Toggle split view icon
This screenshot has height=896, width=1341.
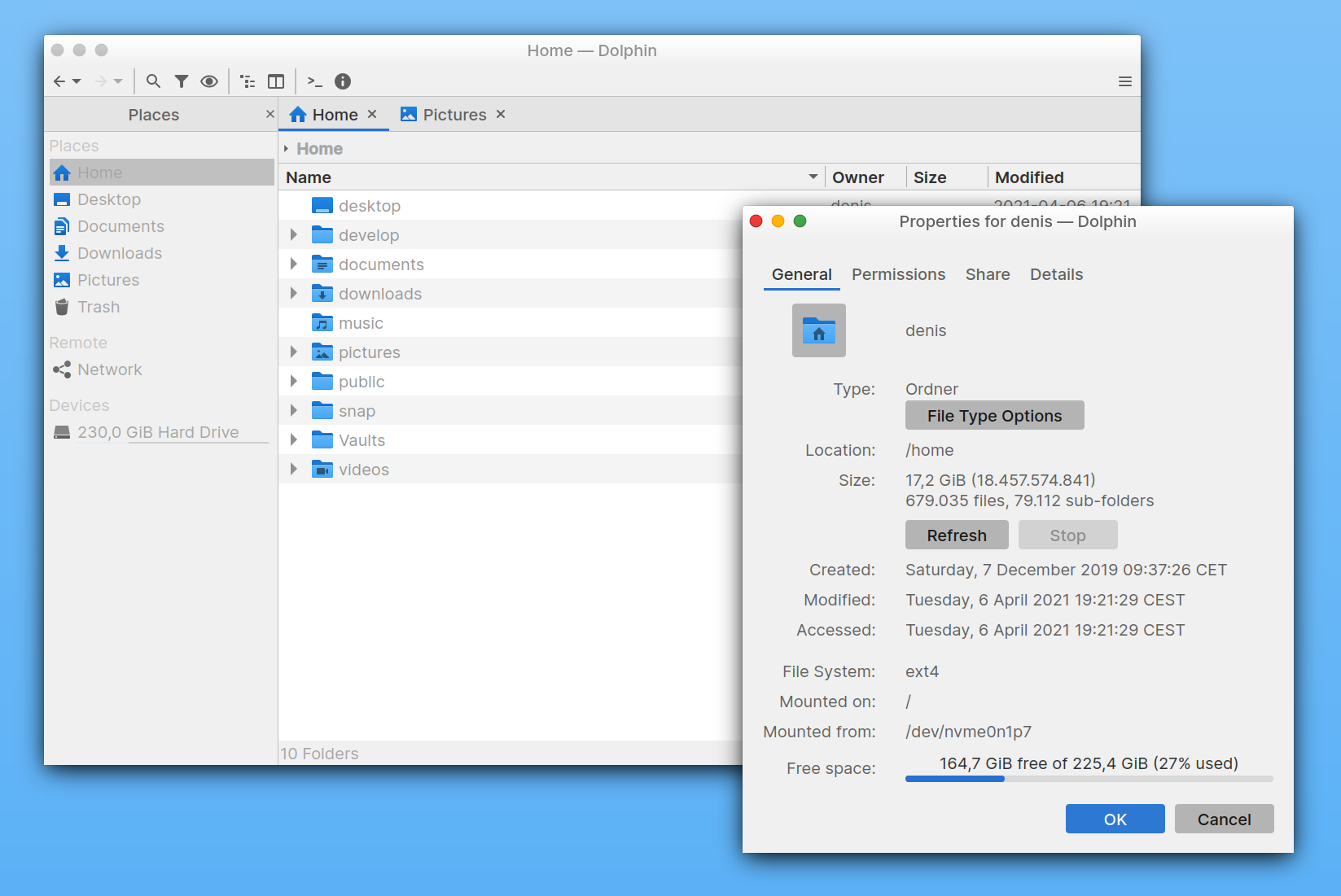(276, 81)
